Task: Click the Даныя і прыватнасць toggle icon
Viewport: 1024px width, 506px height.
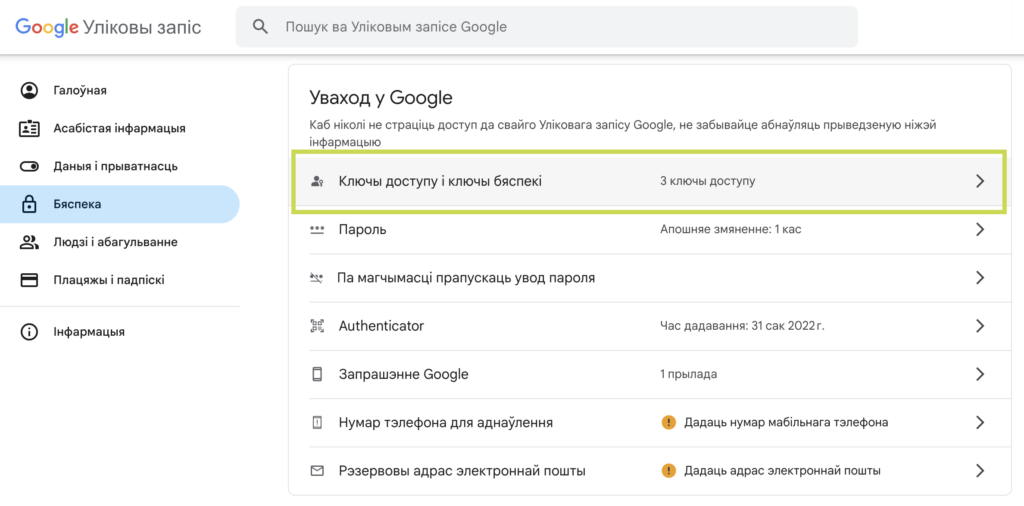Action: click(x=29, y=166)
